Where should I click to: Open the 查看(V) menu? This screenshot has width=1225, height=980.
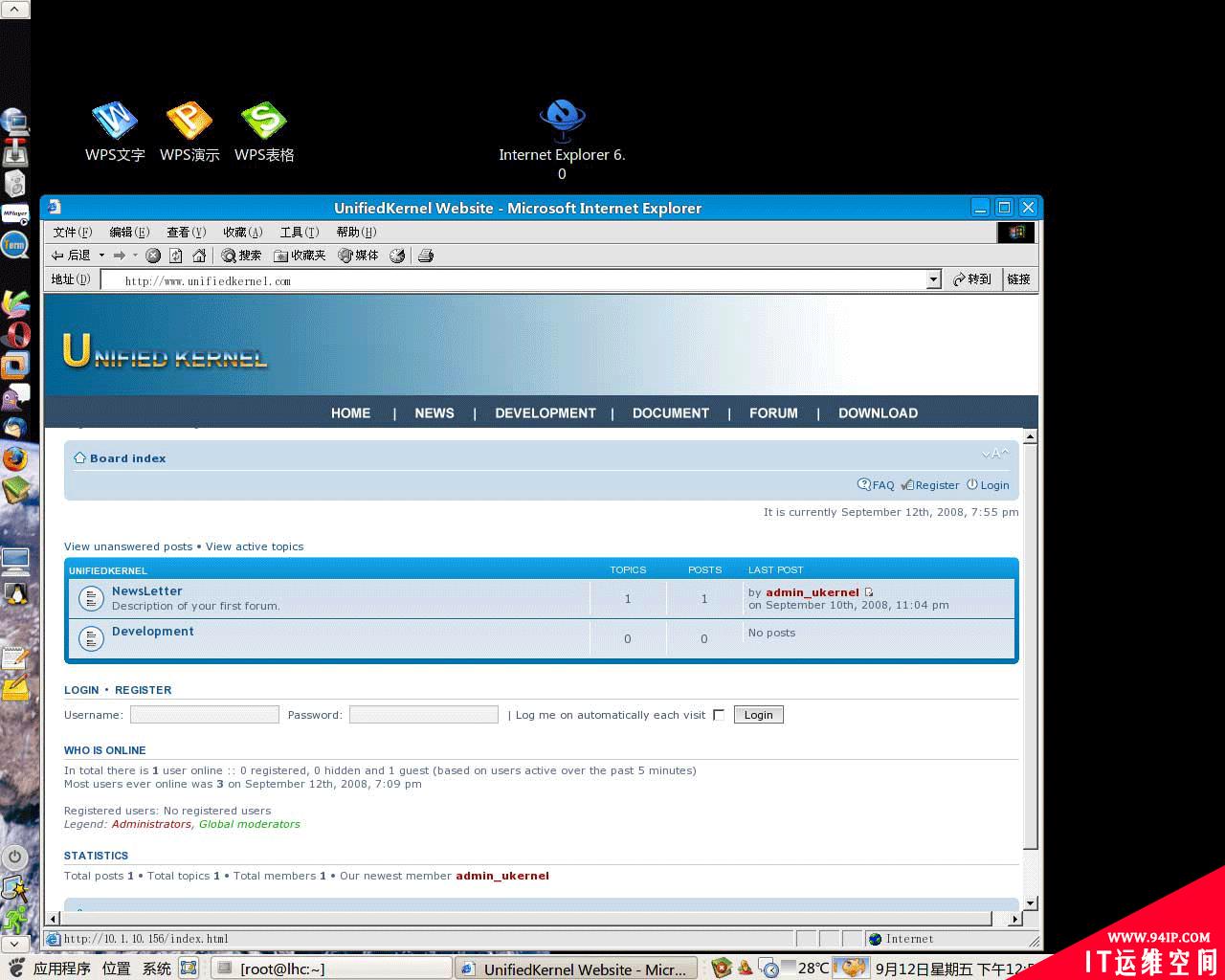187,233
